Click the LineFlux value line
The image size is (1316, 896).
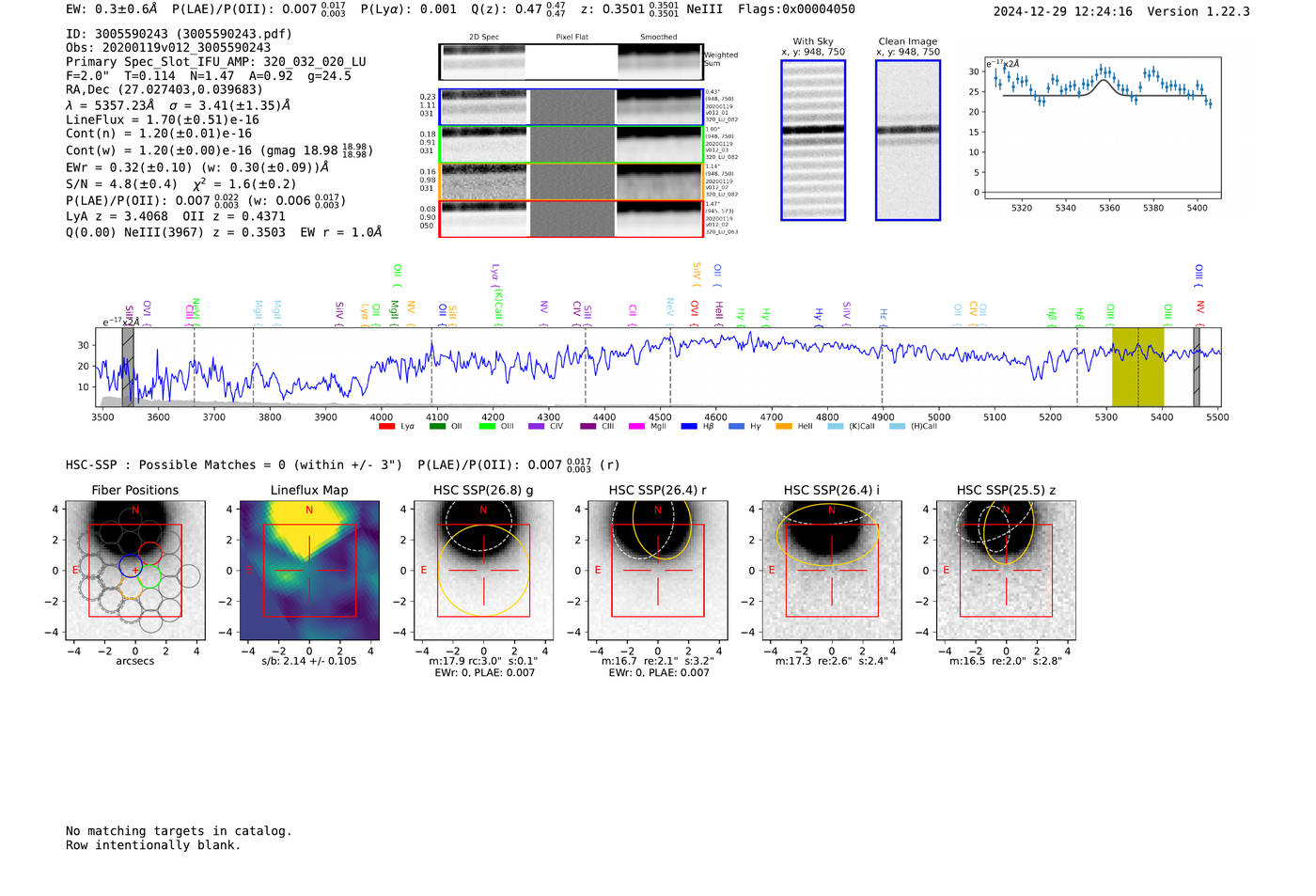pyautogui.click(x=163, y=120)
